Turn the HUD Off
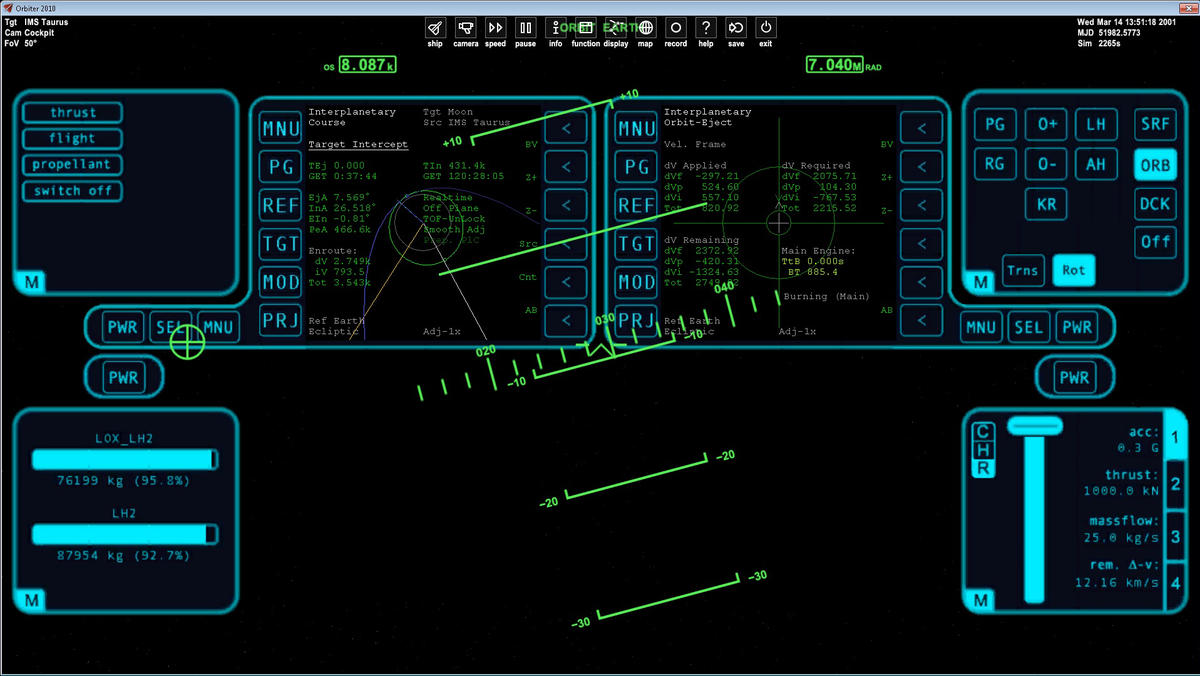Screen dimensions: 1200x676 (x=1156, y=242)
